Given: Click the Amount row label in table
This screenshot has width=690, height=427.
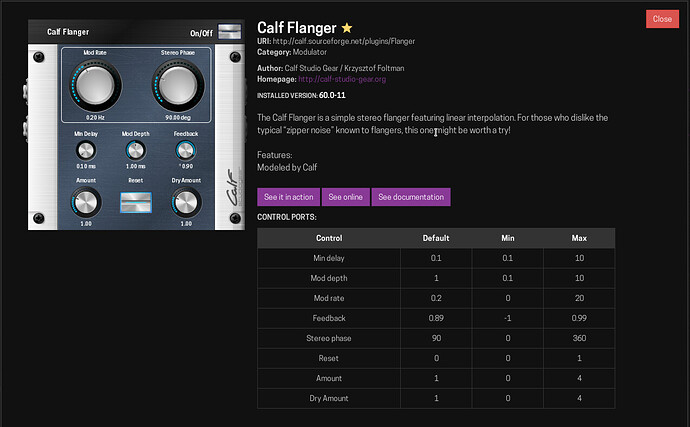Looking at the screenshot, I should [x=329, y=378].
